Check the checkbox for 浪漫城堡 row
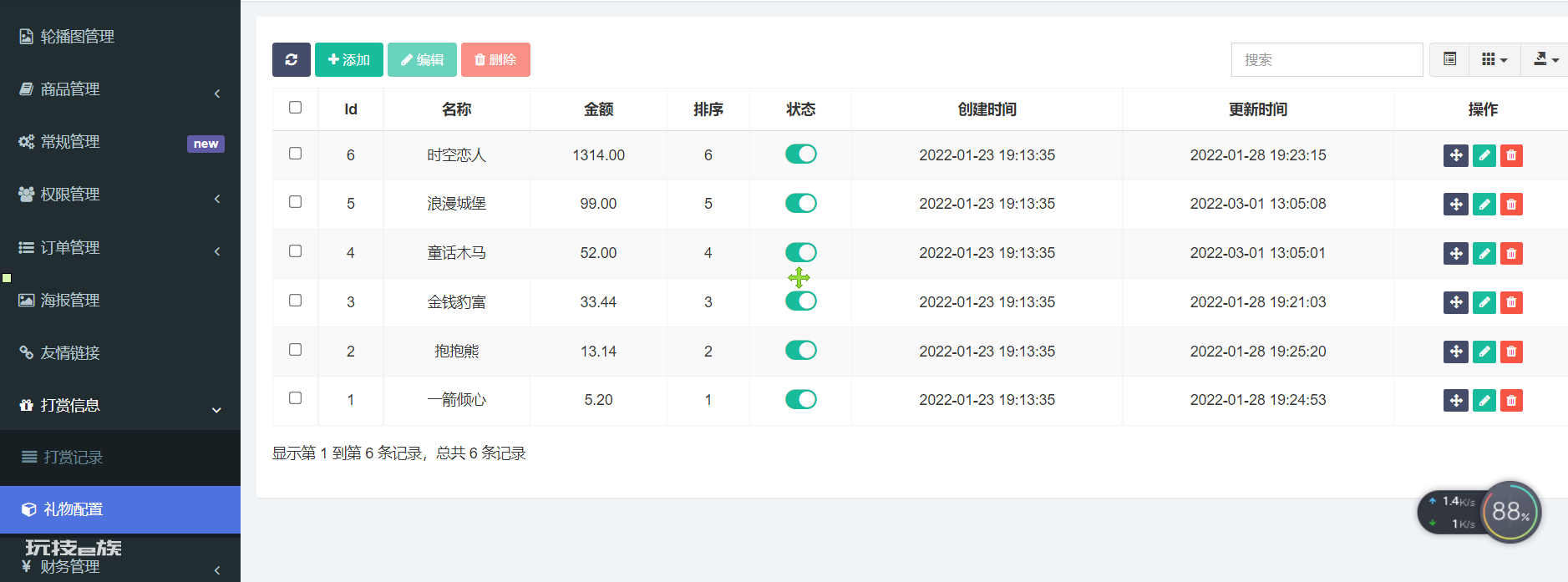The image size is (1568, 582). pos(295,201)
